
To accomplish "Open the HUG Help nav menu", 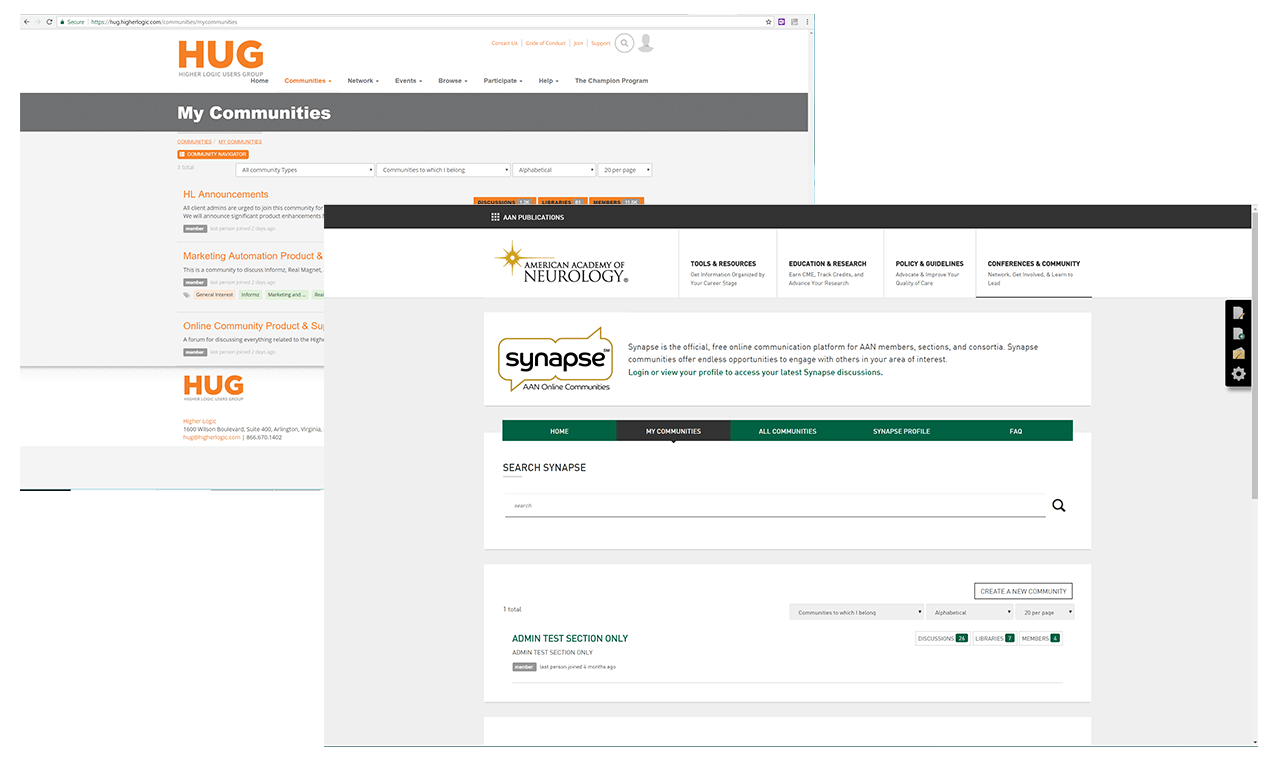I will point(548,81).
